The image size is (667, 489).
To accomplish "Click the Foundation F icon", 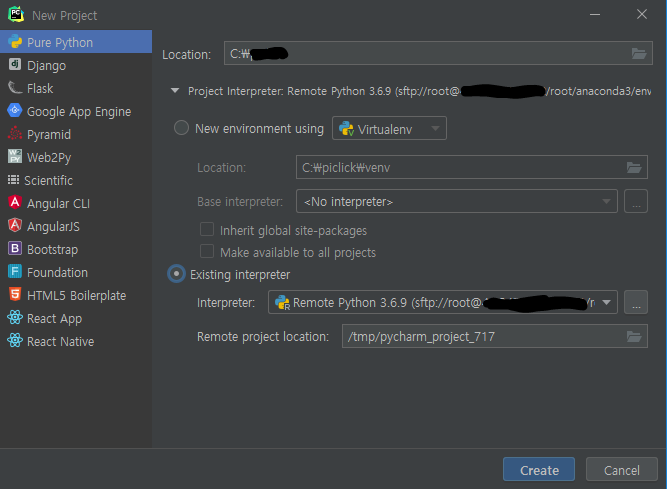I will coord(15,271).
